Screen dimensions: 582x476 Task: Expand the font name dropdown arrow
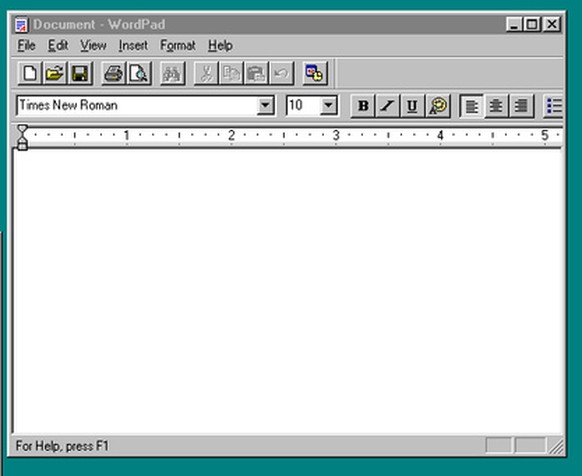point(265,105)
